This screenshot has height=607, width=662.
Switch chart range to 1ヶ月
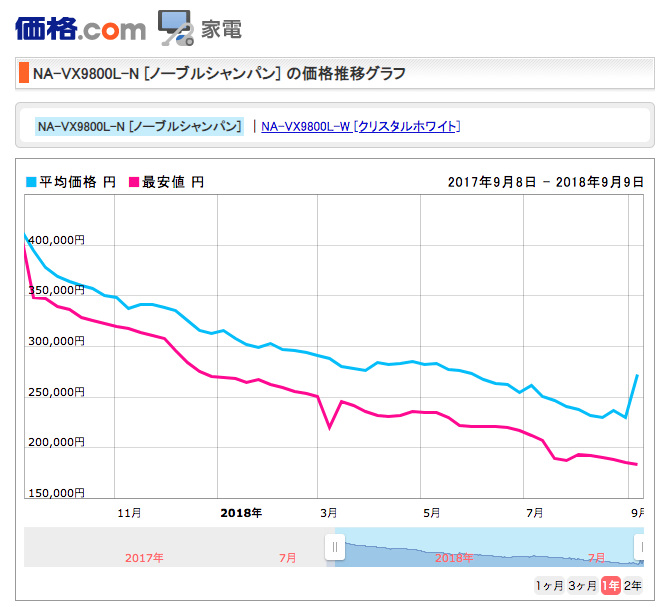click(549, 585)
